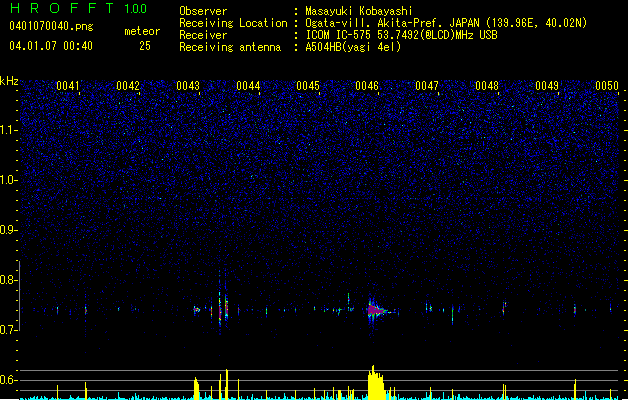Click the Receiver field label

(203, 35)
